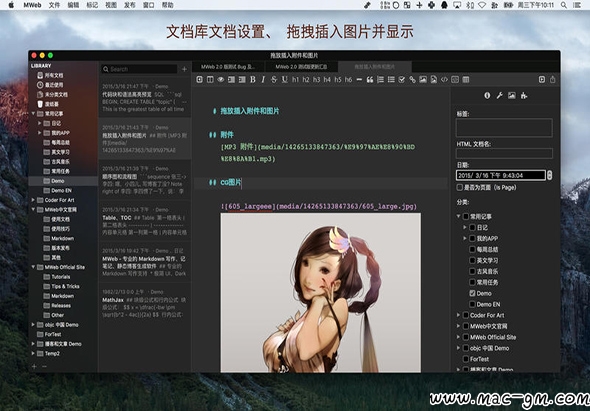Collapse the 常用记事 folder in the library sidebar

click(x=33, y=113)
